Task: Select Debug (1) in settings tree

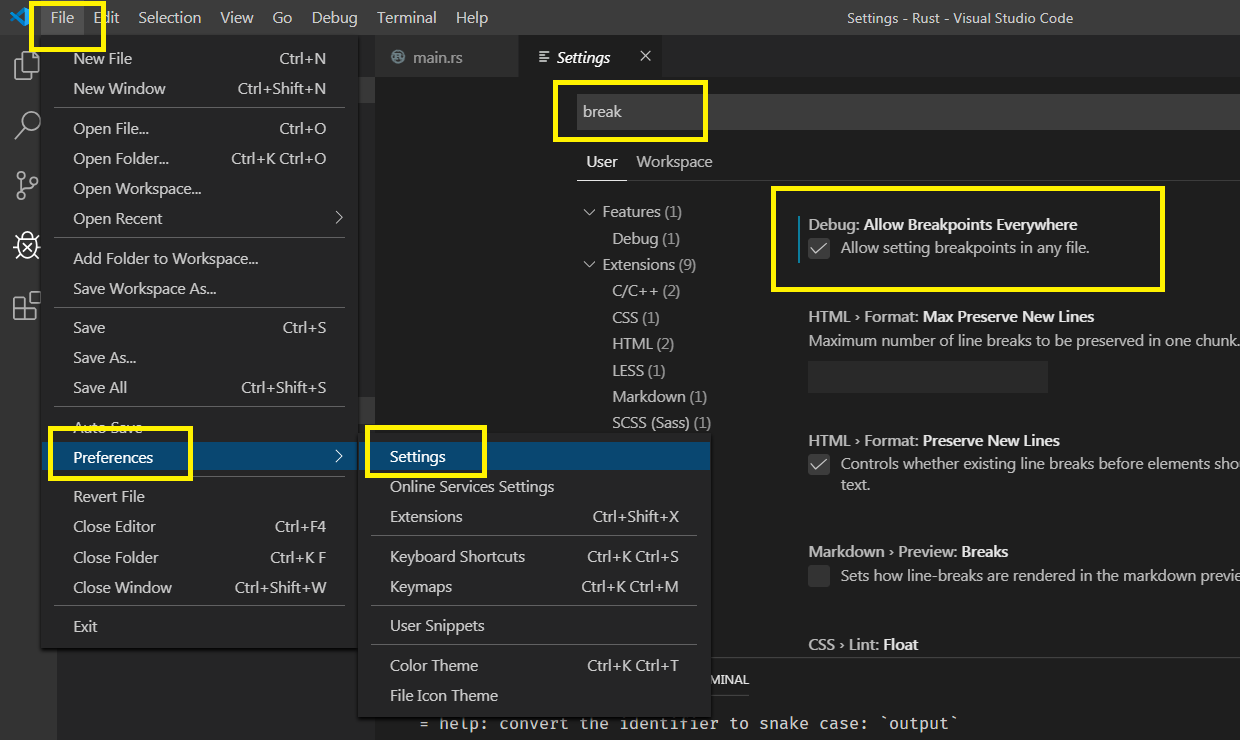Action: 646,239
